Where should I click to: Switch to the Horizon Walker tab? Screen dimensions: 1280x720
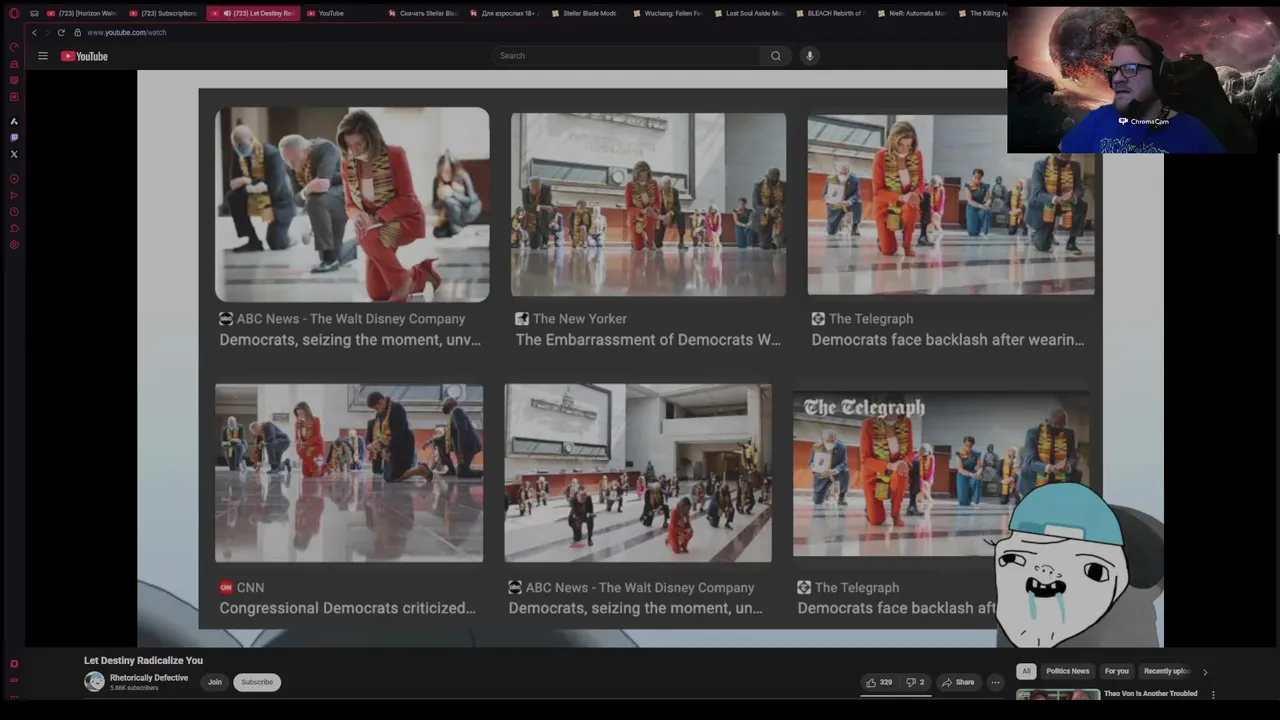click(x=81, y=13)
